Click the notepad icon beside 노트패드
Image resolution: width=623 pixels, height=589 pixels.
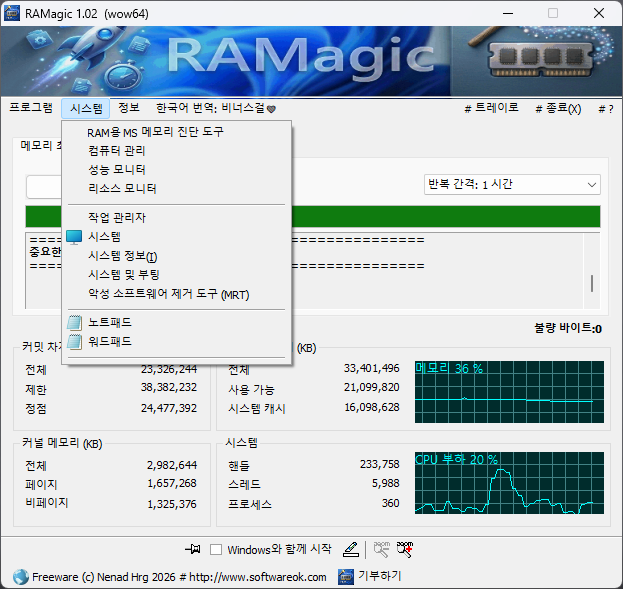[74, 322]
